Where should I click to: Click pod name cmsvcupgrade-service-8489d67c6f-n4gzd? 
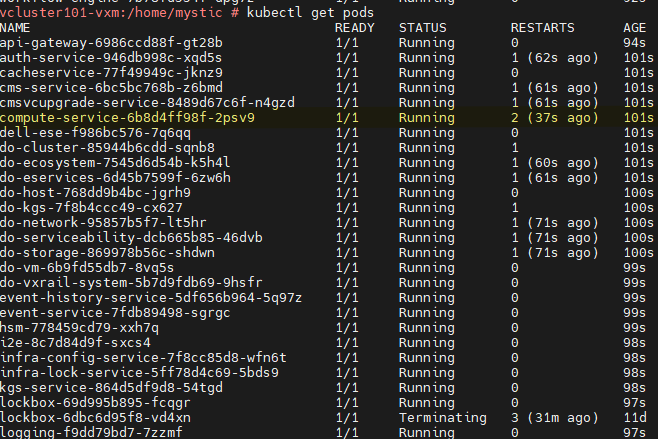[147, 103]
